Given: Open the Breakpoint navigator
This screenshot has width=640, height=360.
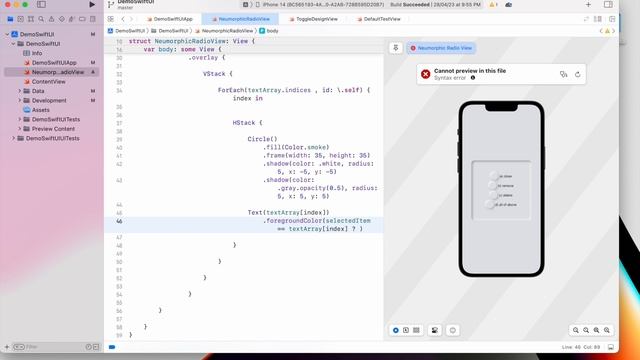Looking at the screenshot, I should (x=82, y=19).
